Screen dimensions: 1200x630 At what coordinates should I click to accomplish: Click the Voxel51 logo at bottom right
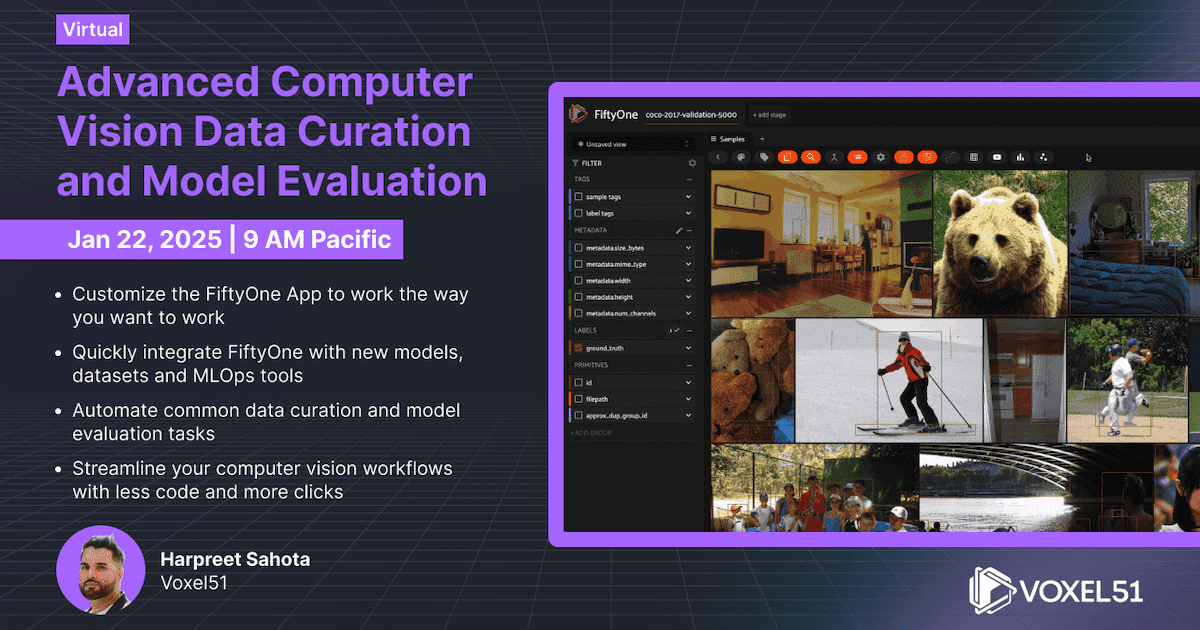pos(1056,589)
